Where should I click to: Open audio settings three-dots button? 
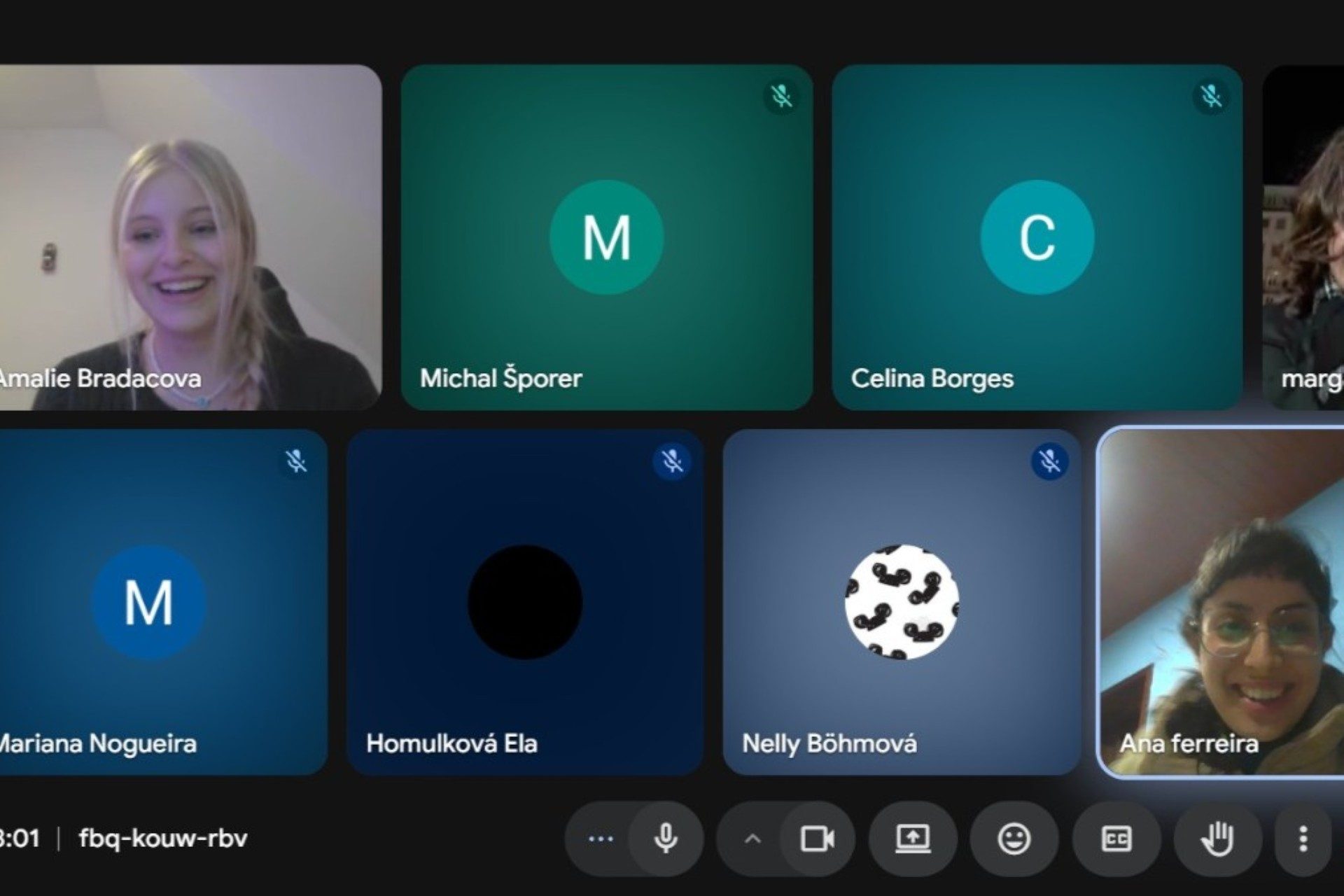(x=601, y=838)
